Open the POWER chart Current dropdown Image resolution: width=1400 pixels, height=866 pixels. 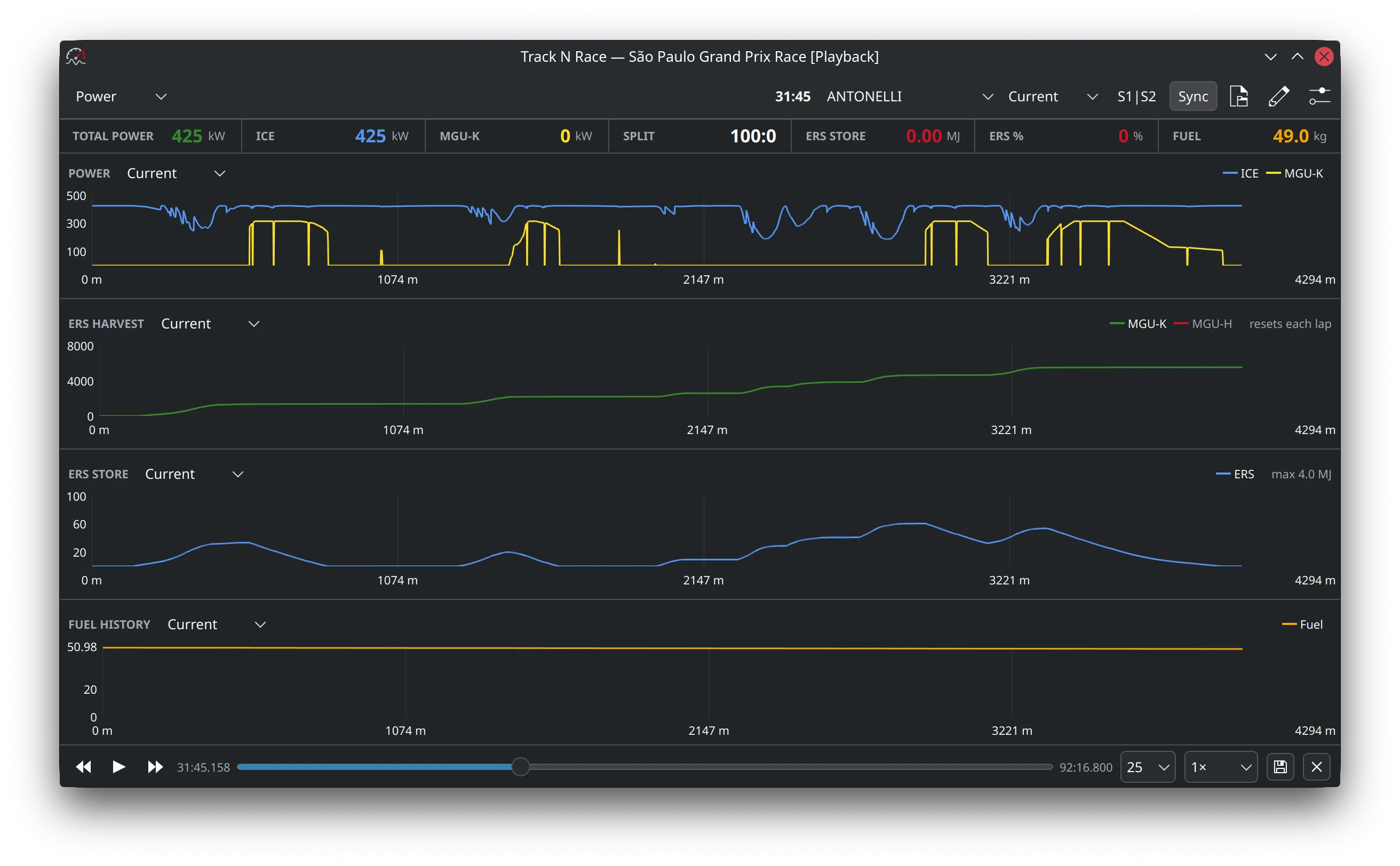pyautogui.click(x=176, y=173)
